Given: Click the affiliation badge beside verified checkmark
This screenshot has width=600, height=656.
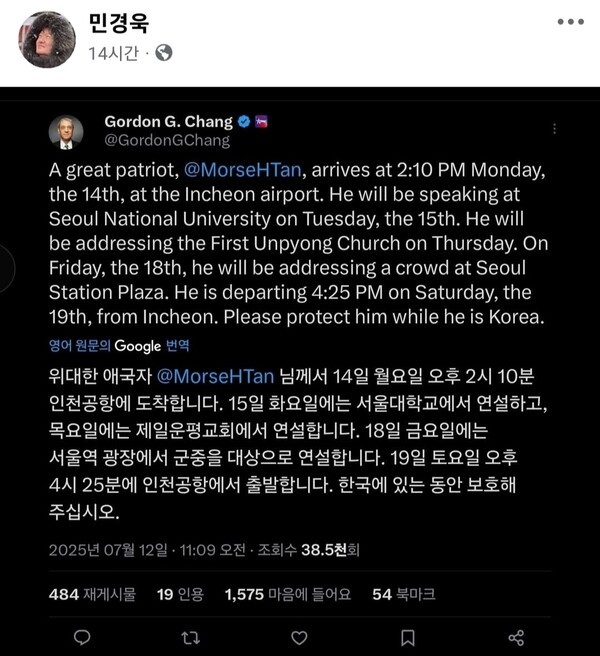Looking at the screenshot, I should coord(262,122).
